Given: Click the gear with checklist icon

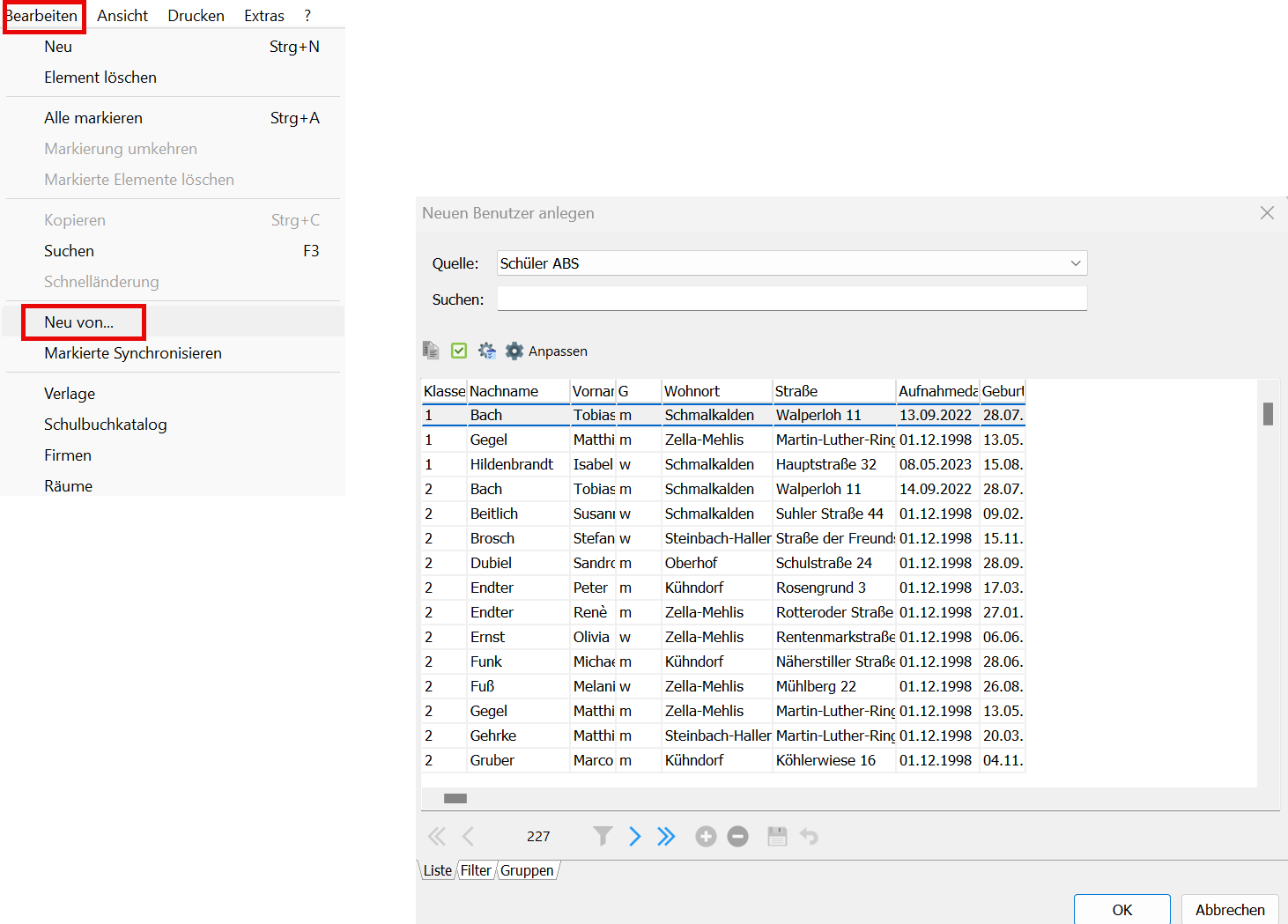Looking at the screenshot, I should point(487,351).
